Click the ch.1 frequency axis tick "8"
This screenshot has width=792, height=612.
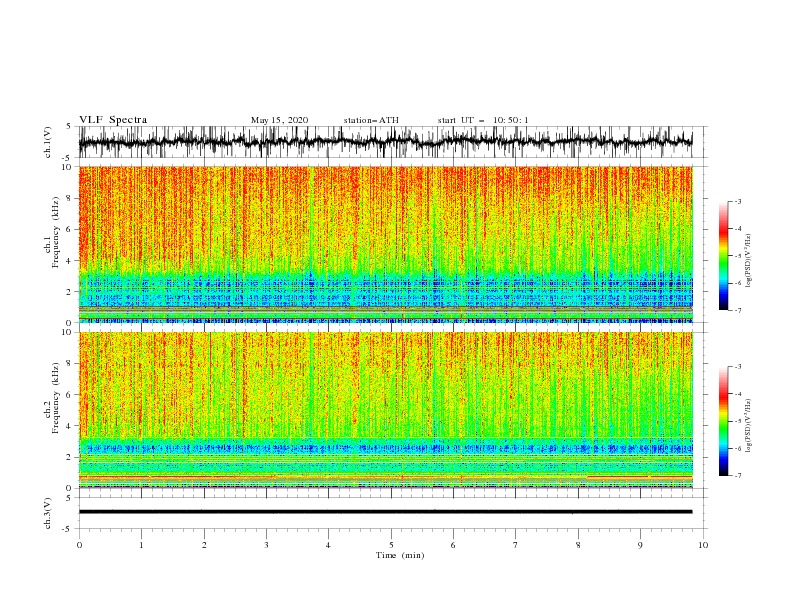(x=69, y=198)
